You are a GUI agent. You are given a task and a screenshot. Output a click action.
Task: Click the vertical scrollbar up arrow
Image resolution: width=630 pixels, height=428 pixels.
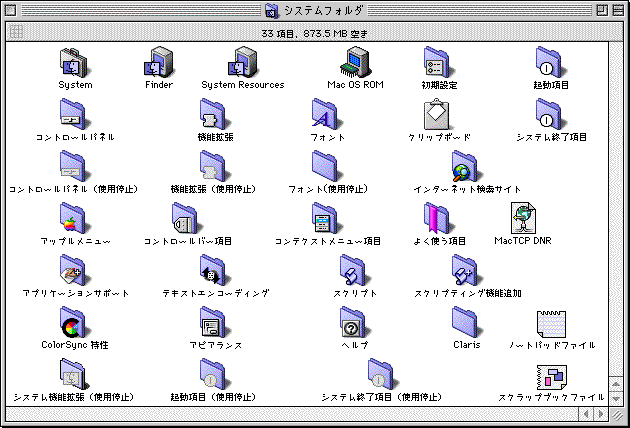pyautogui.click(x=616, y=384)
